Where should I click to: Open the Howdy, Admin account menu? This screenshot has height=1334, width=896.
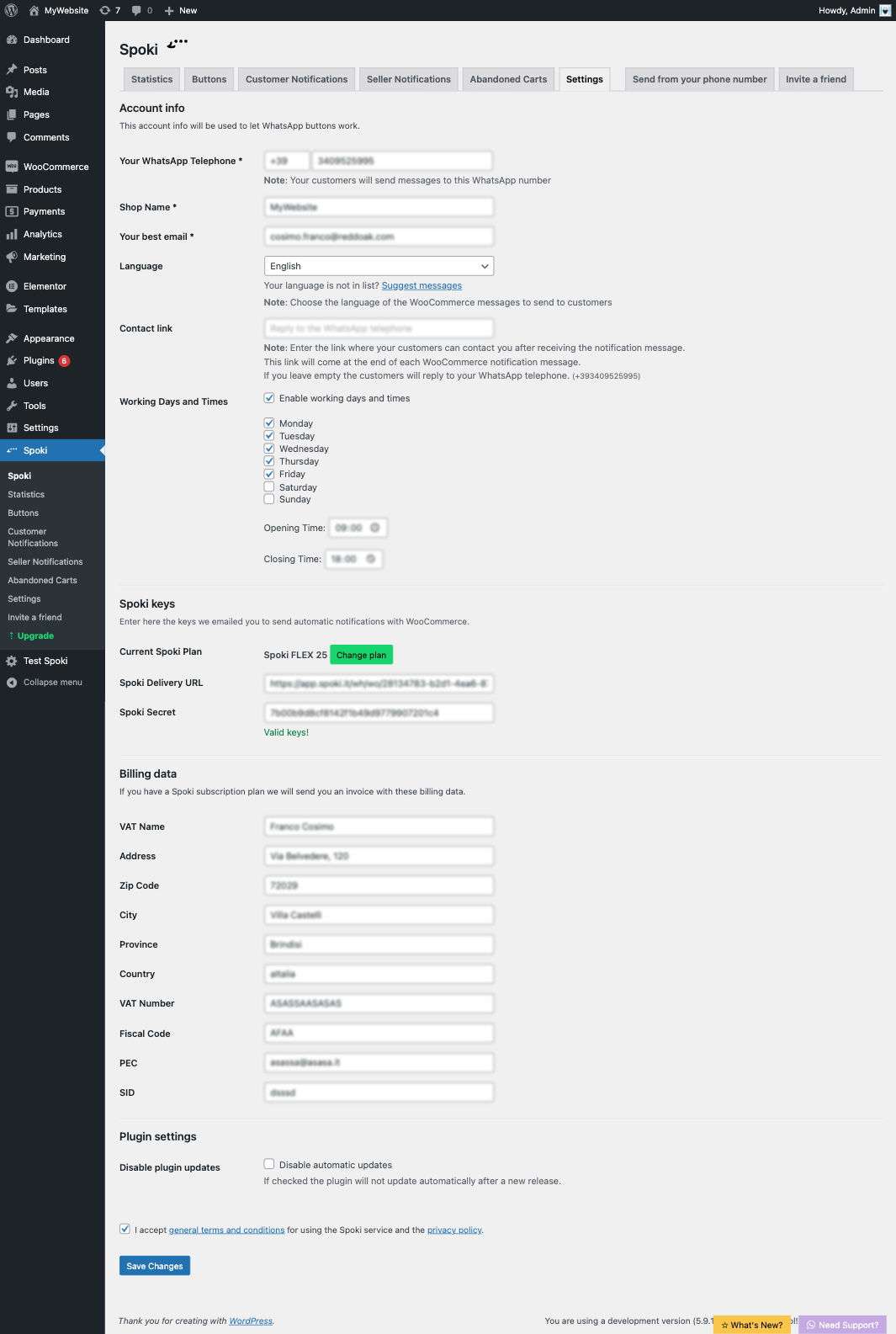pyautogui.click(x=853, y=10)
